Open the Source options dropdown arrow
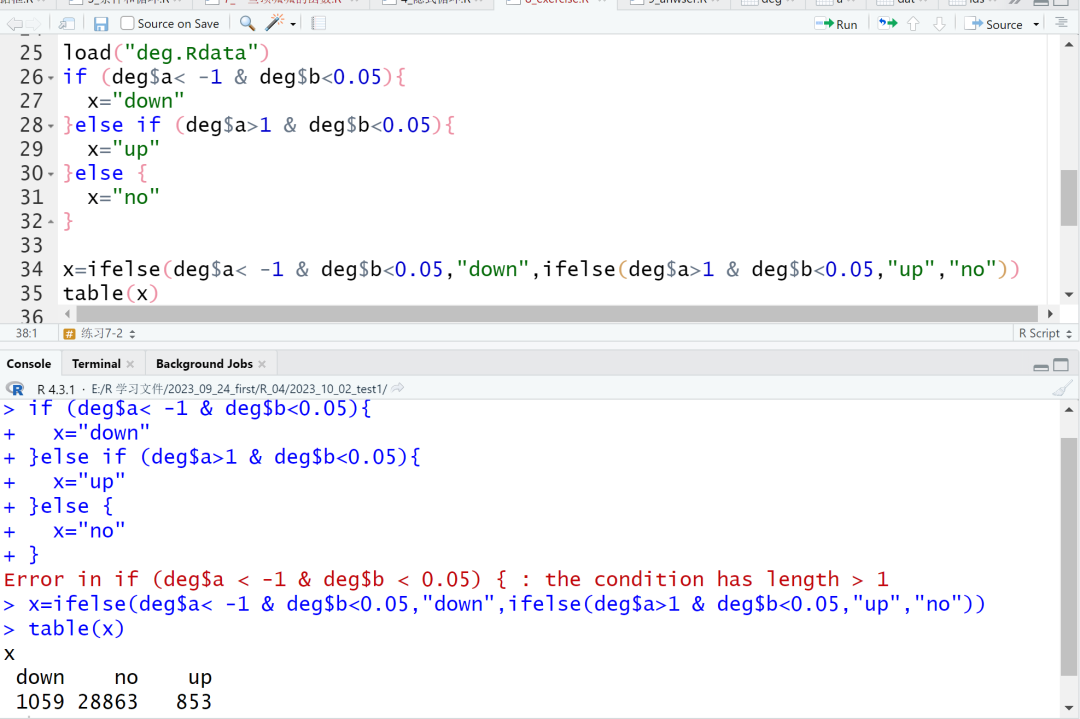The height and width of the screenshot is (719, 1080). [x=1036, y=25]
